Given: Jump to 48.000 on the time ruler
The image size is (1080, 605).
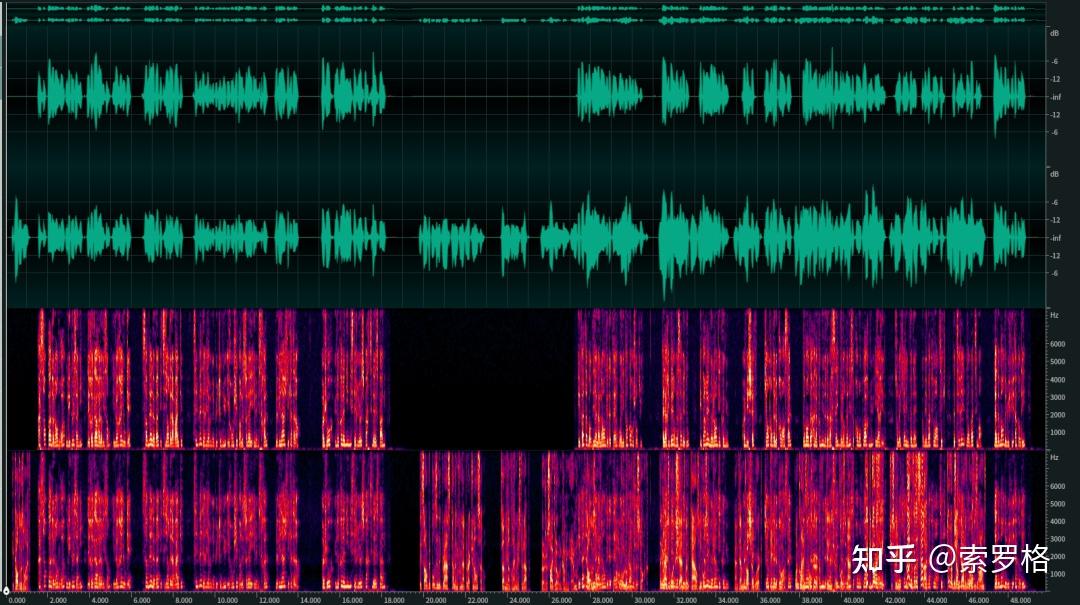Looking at the screenshot, I should (x=1020, y=600).
